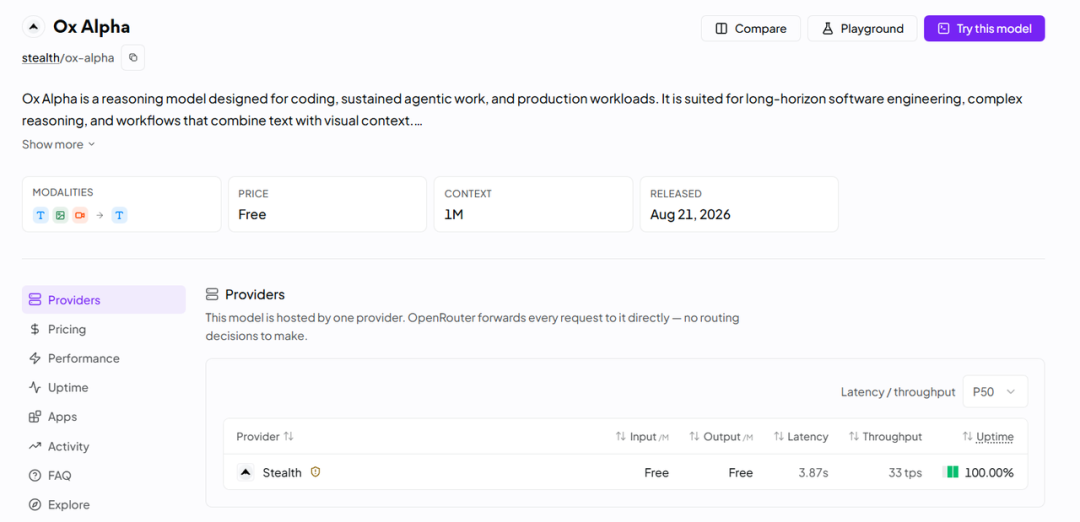Screen dimensions: 1080x522
Task: Click the Stealth provider name
Action: pyautogui.click(x=282, y=472)
